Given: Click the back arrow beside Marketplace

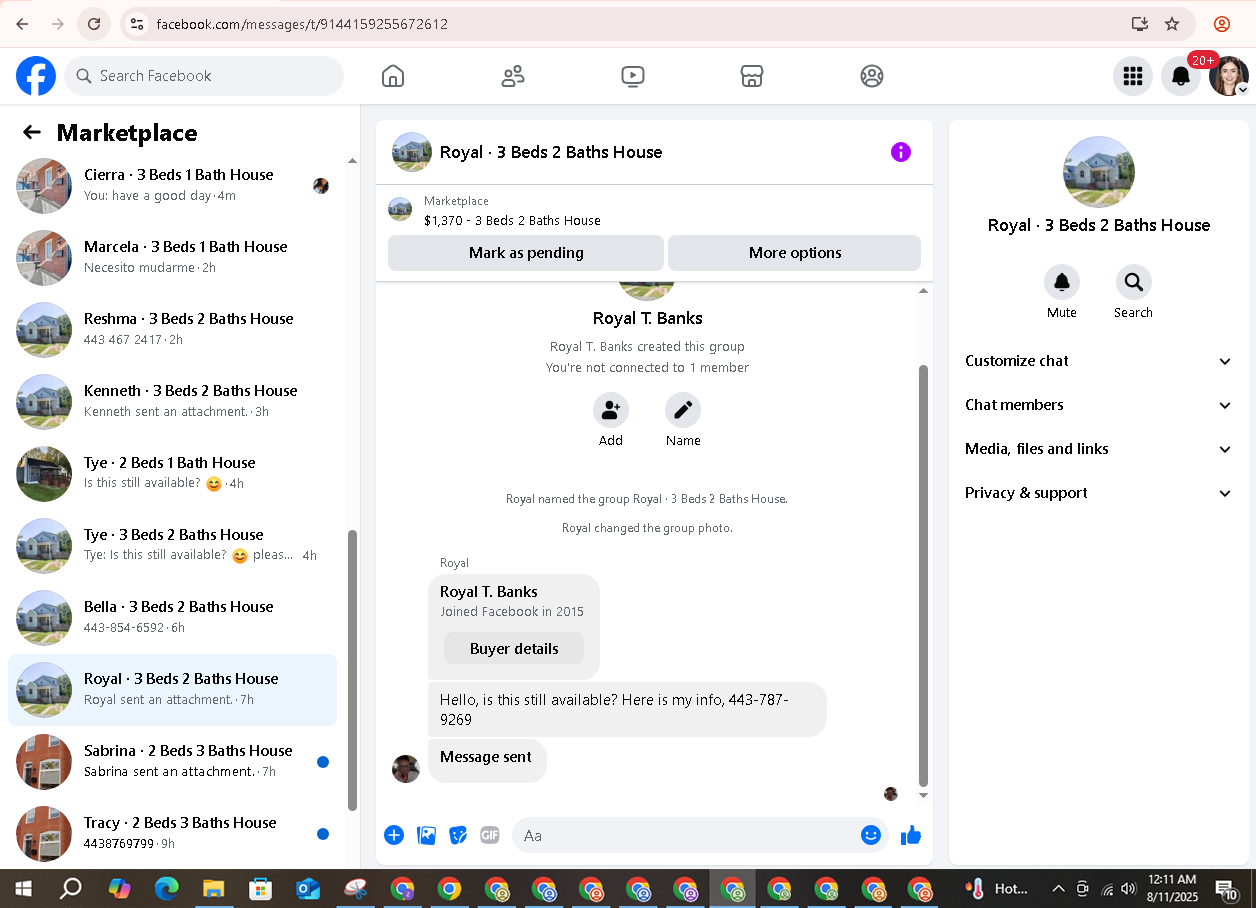Looking at the screenshot, I should point(32,133).
